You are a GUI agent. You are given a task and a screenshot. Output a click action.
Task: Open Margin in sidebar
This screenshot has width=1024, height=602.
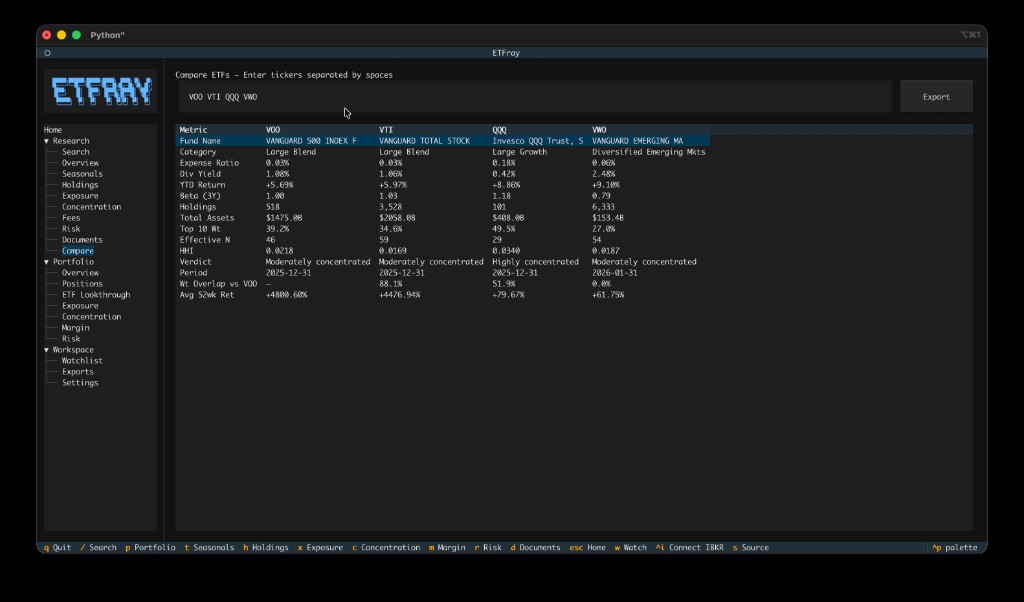click(x=76, y=328)
